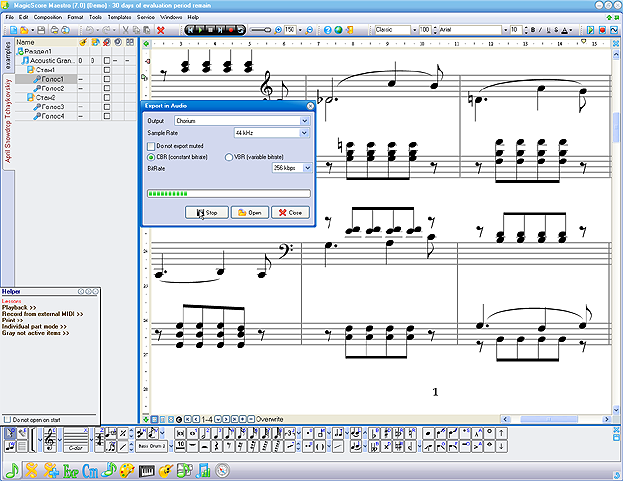Click the Print icon in toolbar

[x=54, y=30]
